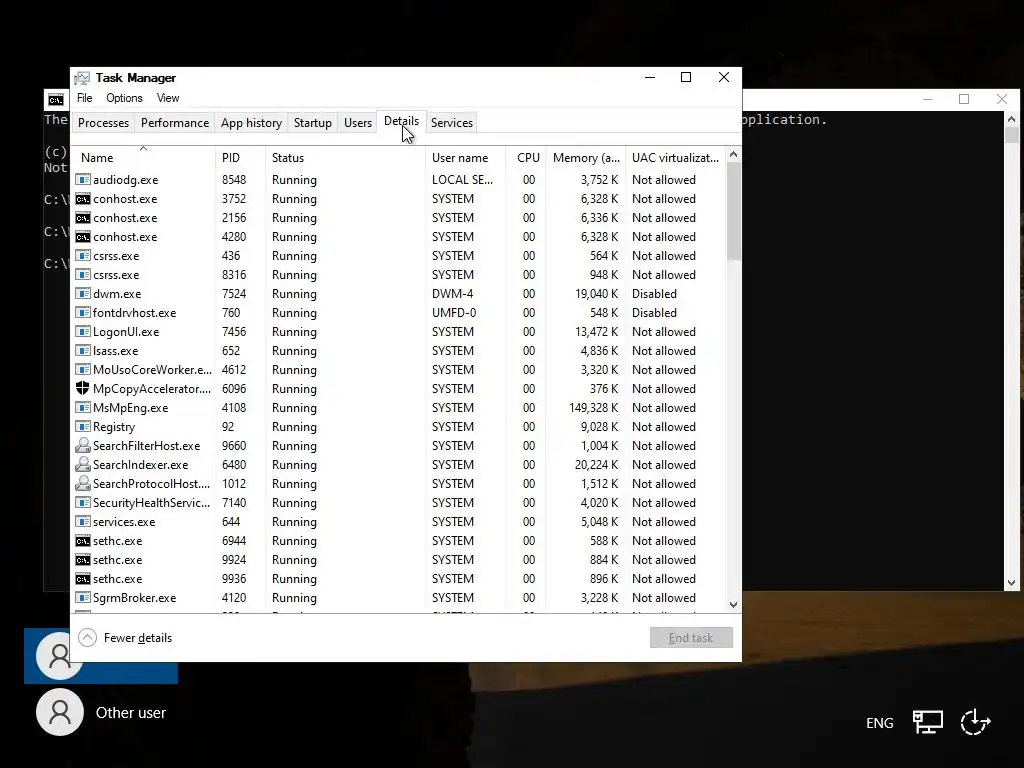
Task: Click the SecurityHealthService icon
Action: pos(82,503)
